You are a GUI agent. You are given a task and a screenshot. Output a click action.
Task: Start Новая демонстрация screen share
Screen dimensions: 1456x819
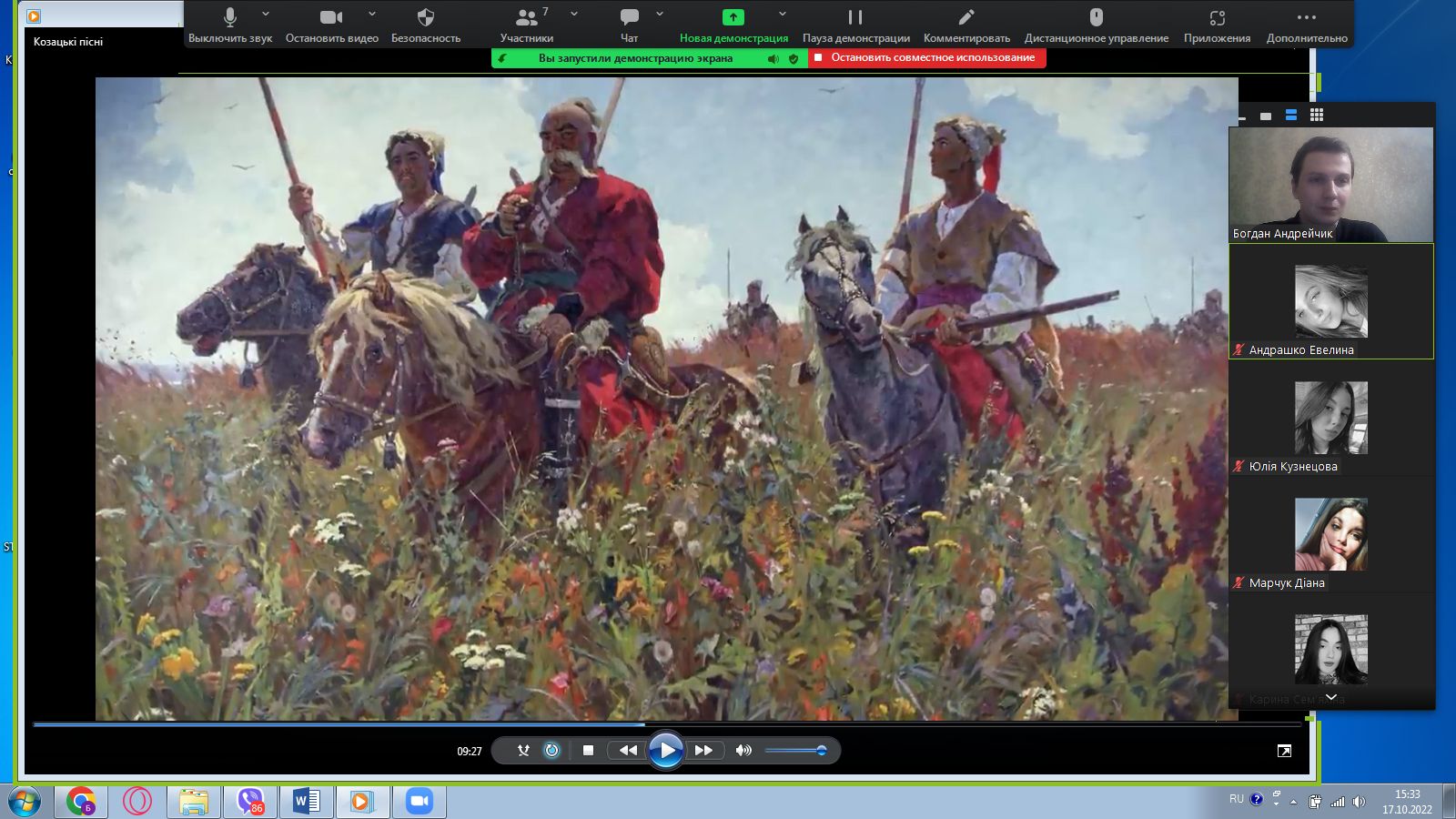click(733, 25)
